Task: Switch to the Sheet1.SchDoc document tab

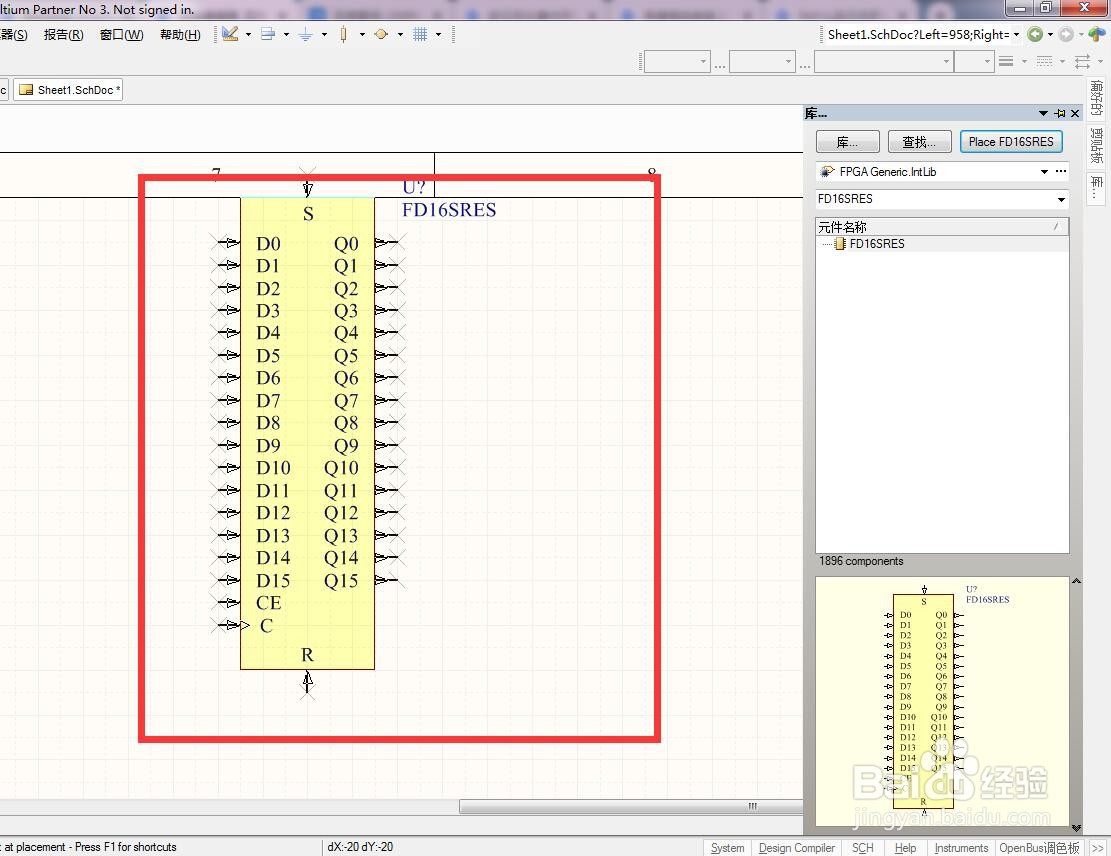Action: 69,90
